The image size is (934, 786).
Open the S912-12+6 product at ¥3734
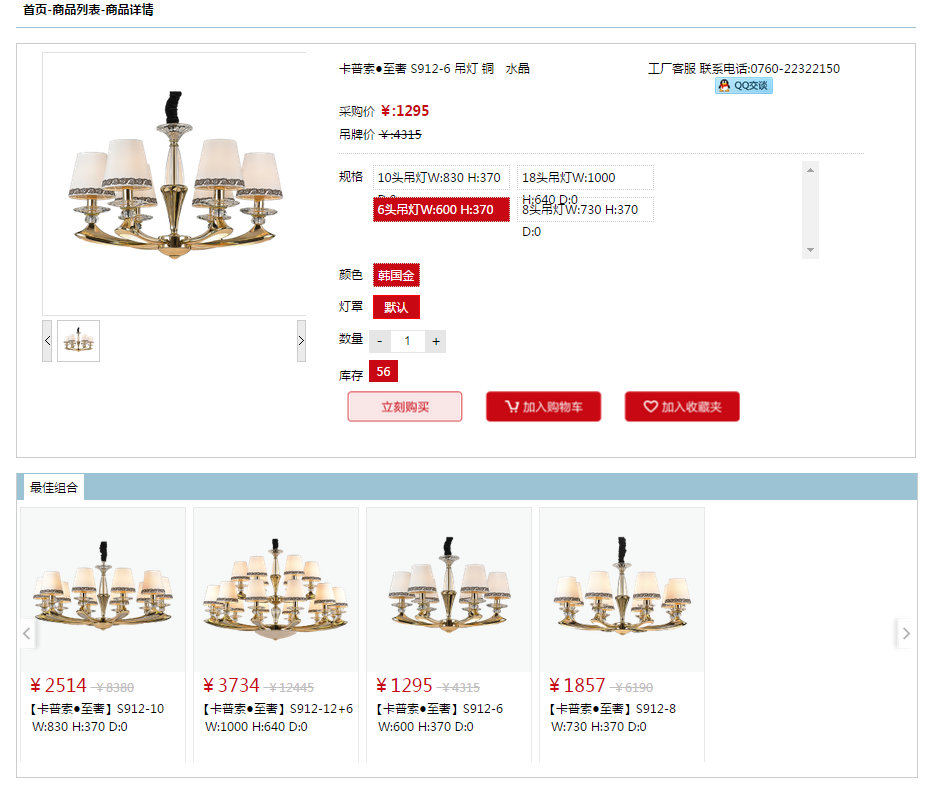pos(276,634)
